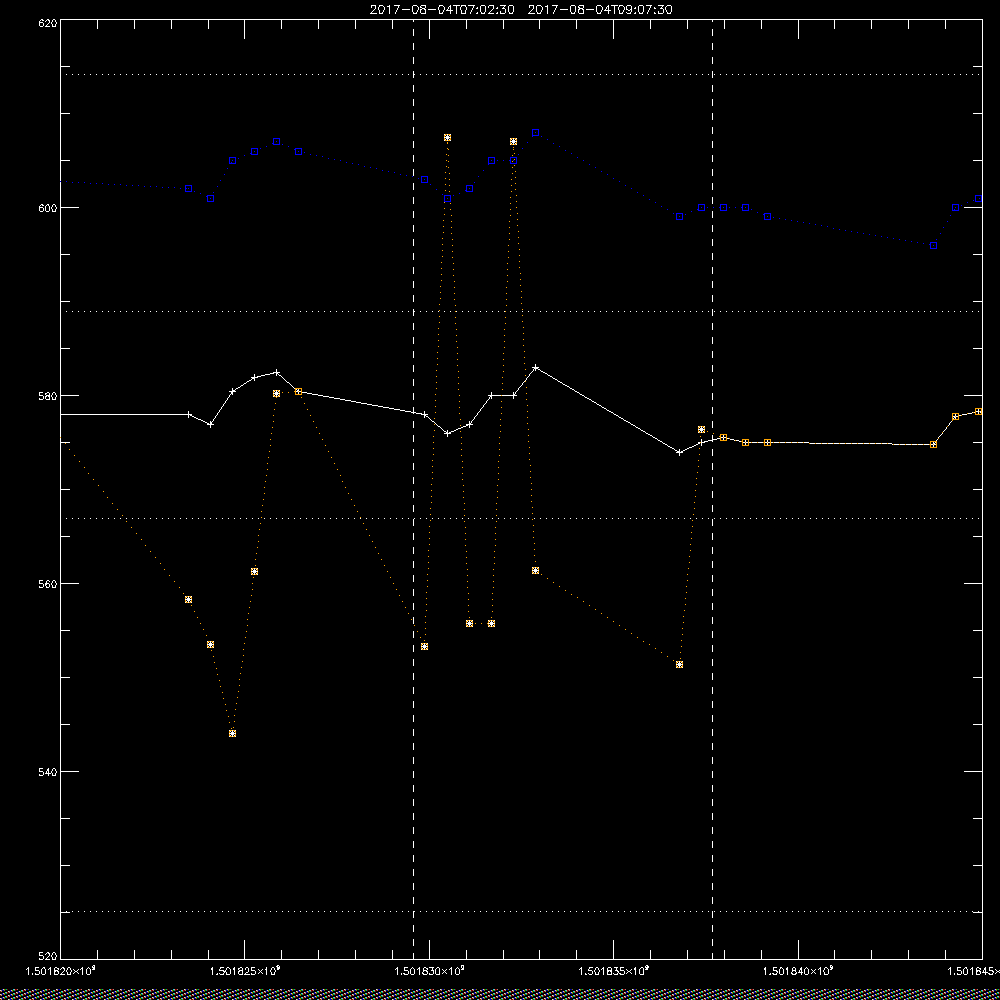Click the x-axis label 1.501835×10⁹
Screen dimensions: 1000x1000
[614, 971]
